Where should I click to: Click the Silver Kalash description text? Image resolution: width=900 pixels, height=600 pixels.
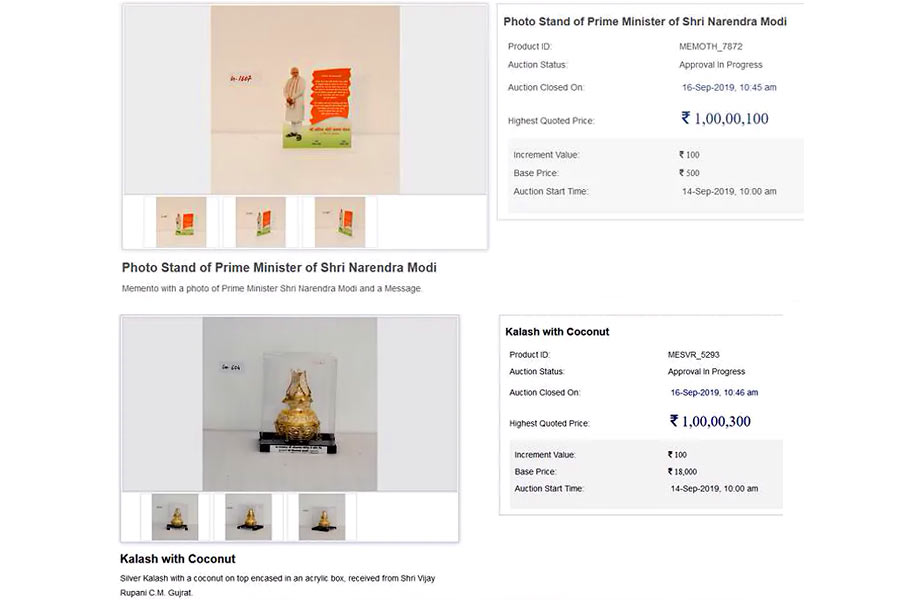(278, 585)
